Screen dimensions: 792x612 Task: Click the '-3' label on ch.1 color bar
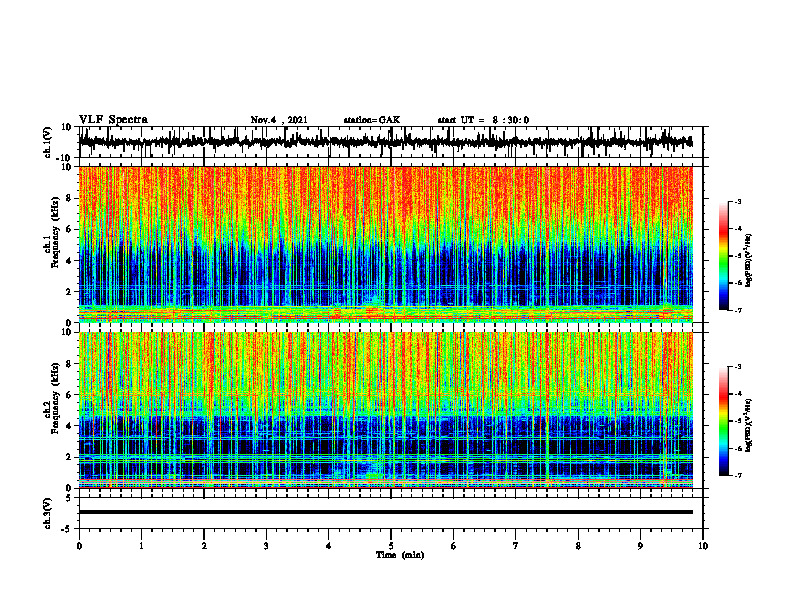tap(737, 202)
